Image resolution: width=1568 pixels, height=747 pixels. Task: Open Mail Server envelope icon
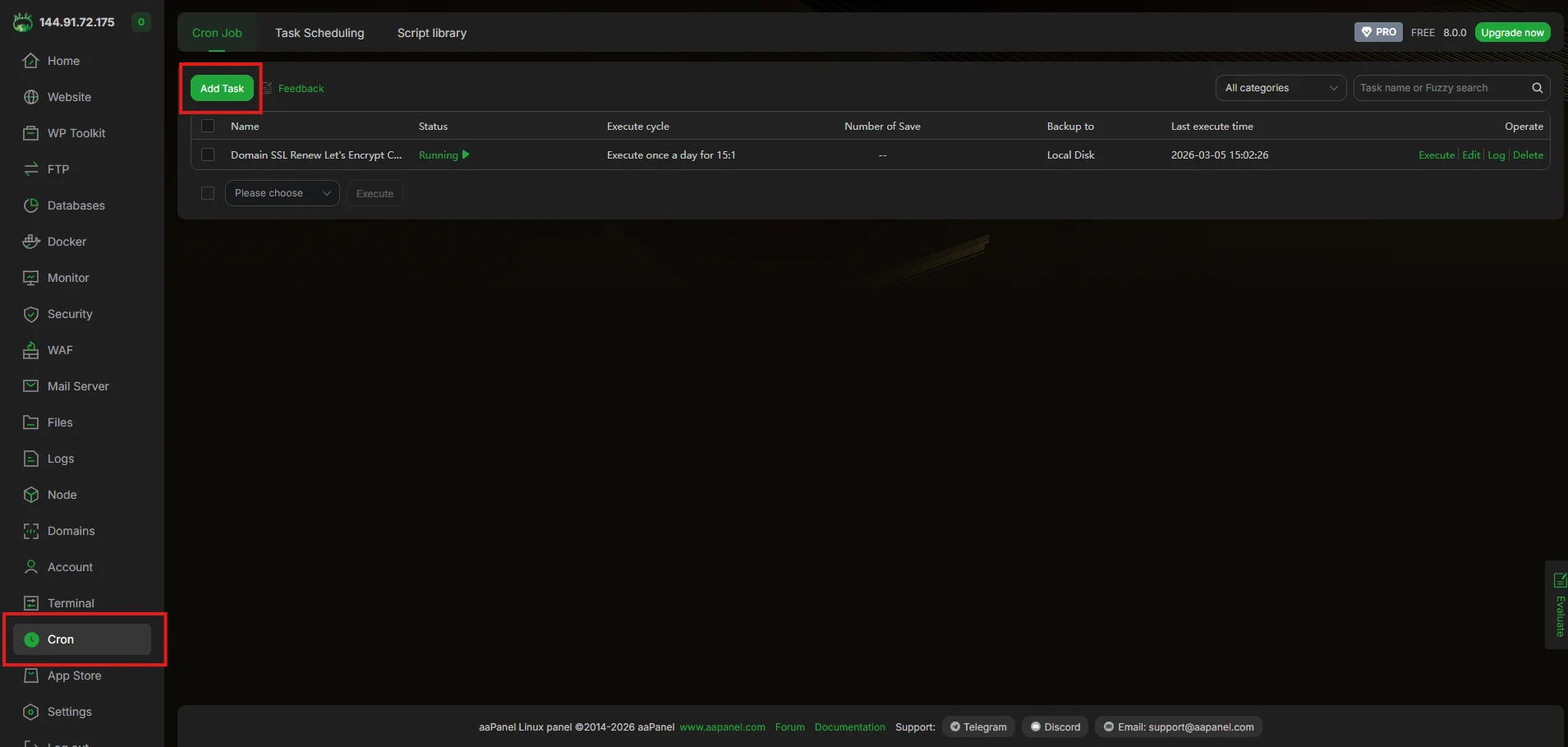pyautogui.click(x=31, y=386)
